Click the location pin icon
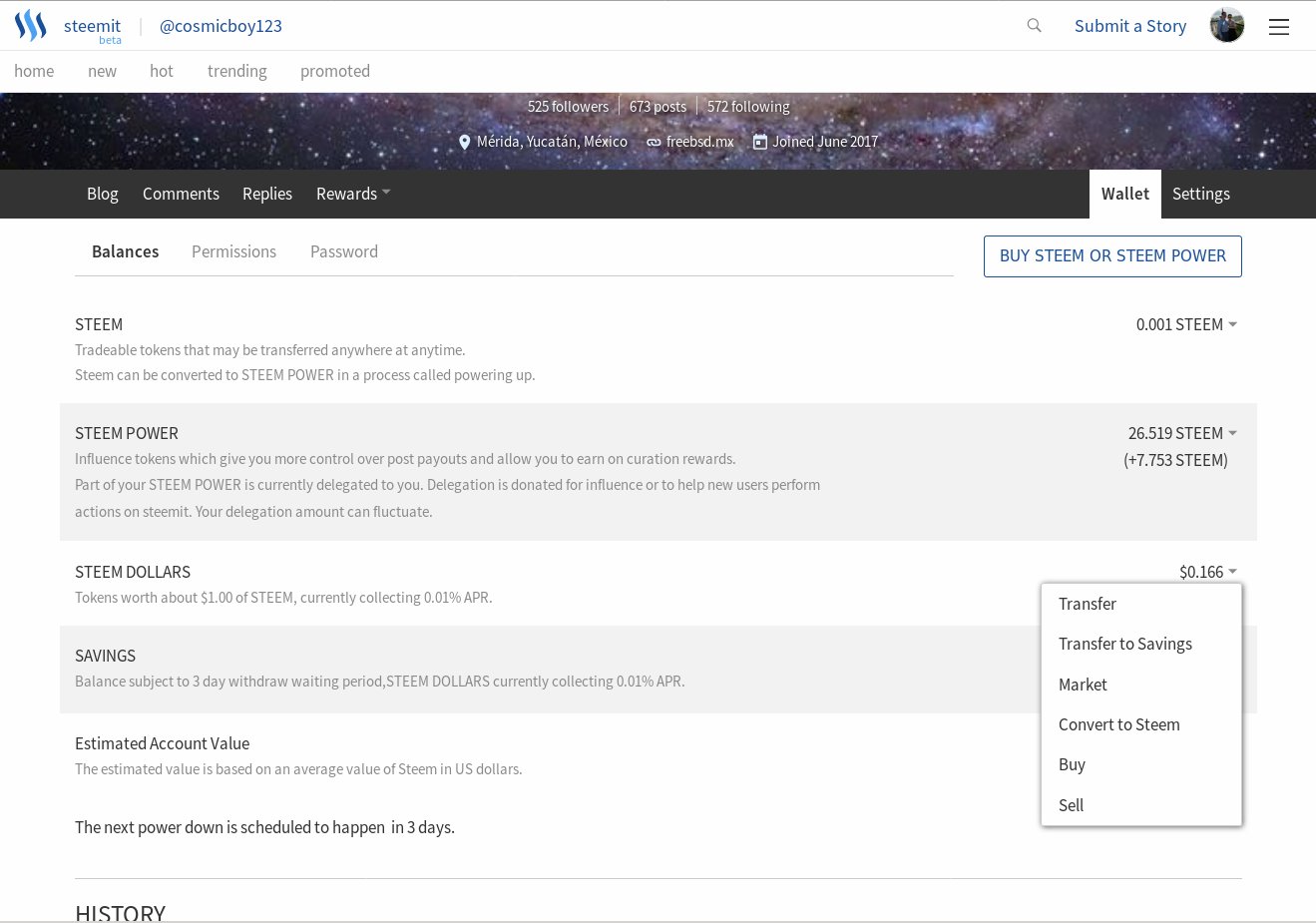The height and width of the screenshot is (923, 1316). tap(464, 143)
